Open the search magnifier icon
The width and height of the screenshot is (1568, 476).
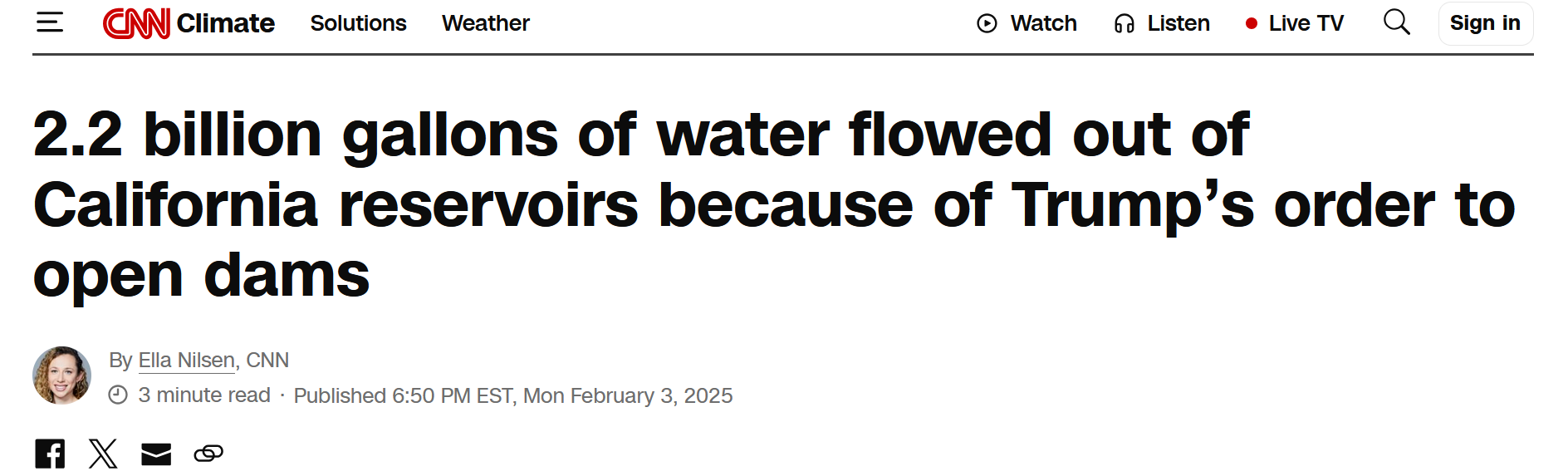pyautogui.click(x=1396, y=22)
